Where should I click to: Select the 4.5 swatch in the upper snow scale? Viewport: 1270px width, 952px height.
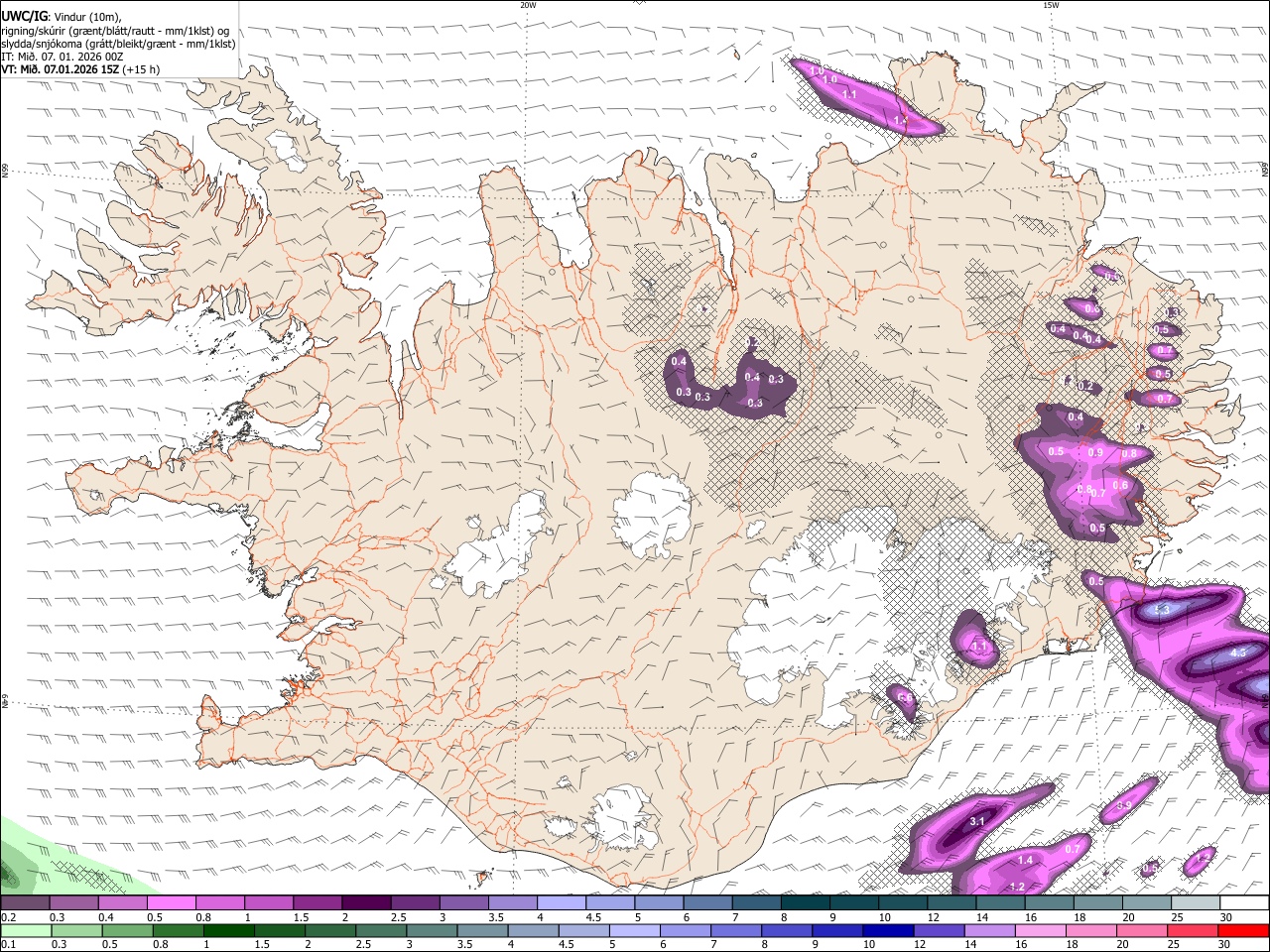[610, 902]
